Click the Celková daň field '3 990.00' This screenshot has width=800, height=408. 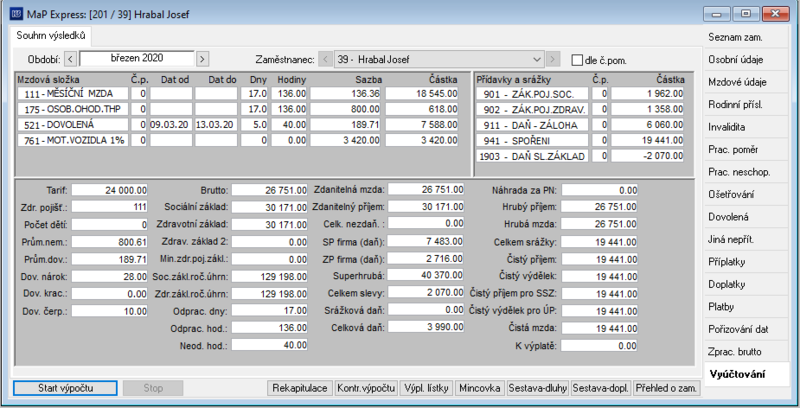click(426, 327)
